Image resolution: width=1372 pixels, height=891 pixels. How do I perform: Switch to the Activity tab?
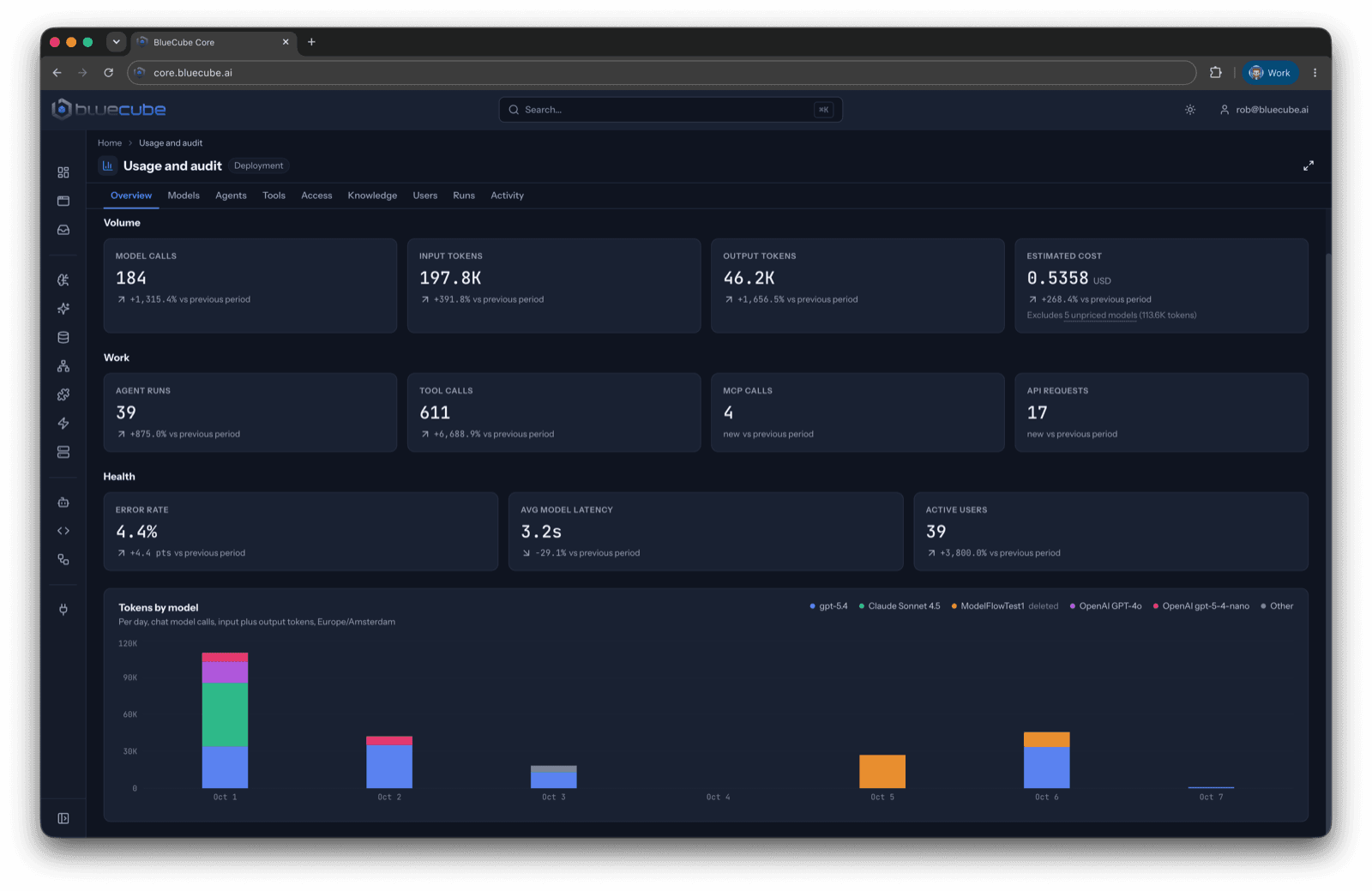click(x=507, y=196)
